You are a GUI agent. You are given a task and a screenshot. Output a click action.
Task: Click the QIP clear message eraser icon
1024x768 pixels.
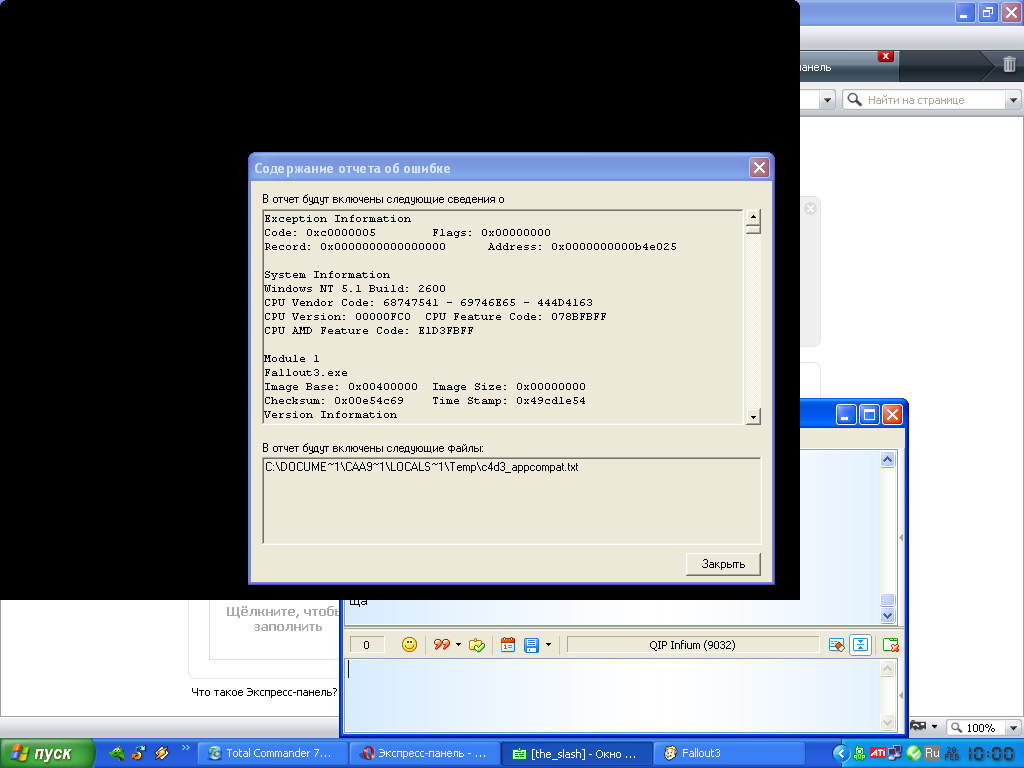coord(836,645)
